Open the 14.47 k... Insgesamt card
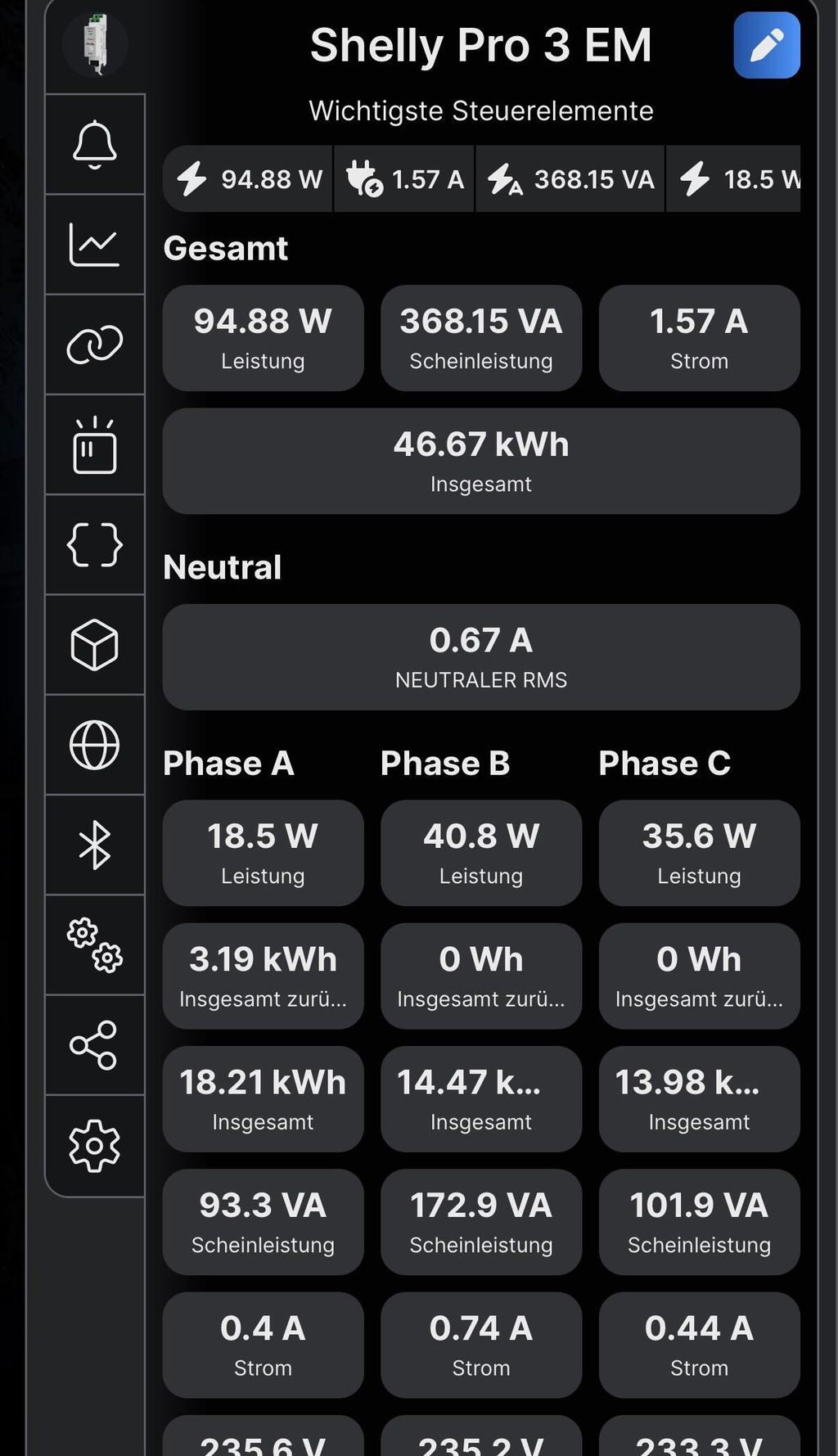This screenshot has height=1456, width=838. click(x=481, y=1099)
